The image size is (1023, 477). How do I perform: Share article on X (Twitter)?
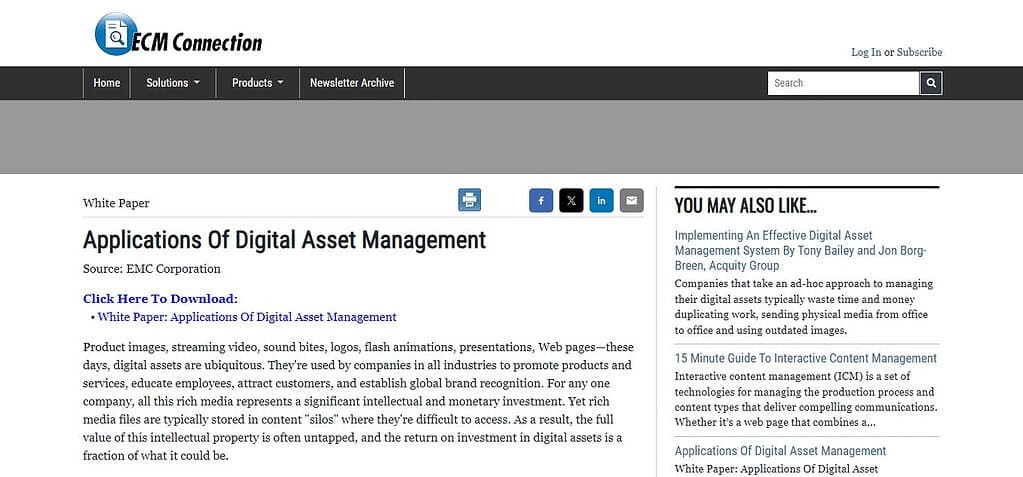[x=571, y=200]
